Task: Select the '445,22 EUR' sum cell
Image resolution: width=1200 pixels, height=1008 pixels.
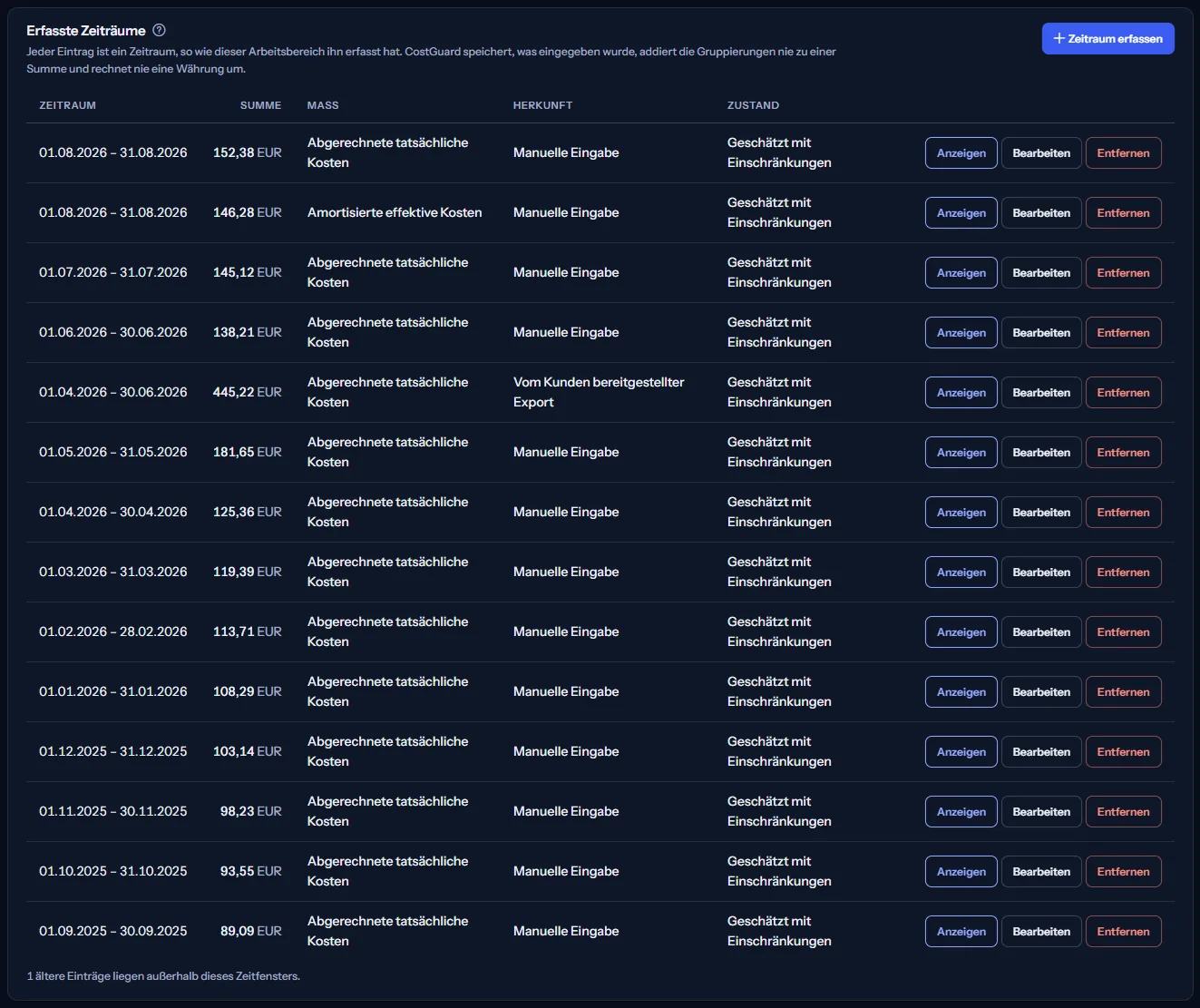Action: tap(247, 392)
